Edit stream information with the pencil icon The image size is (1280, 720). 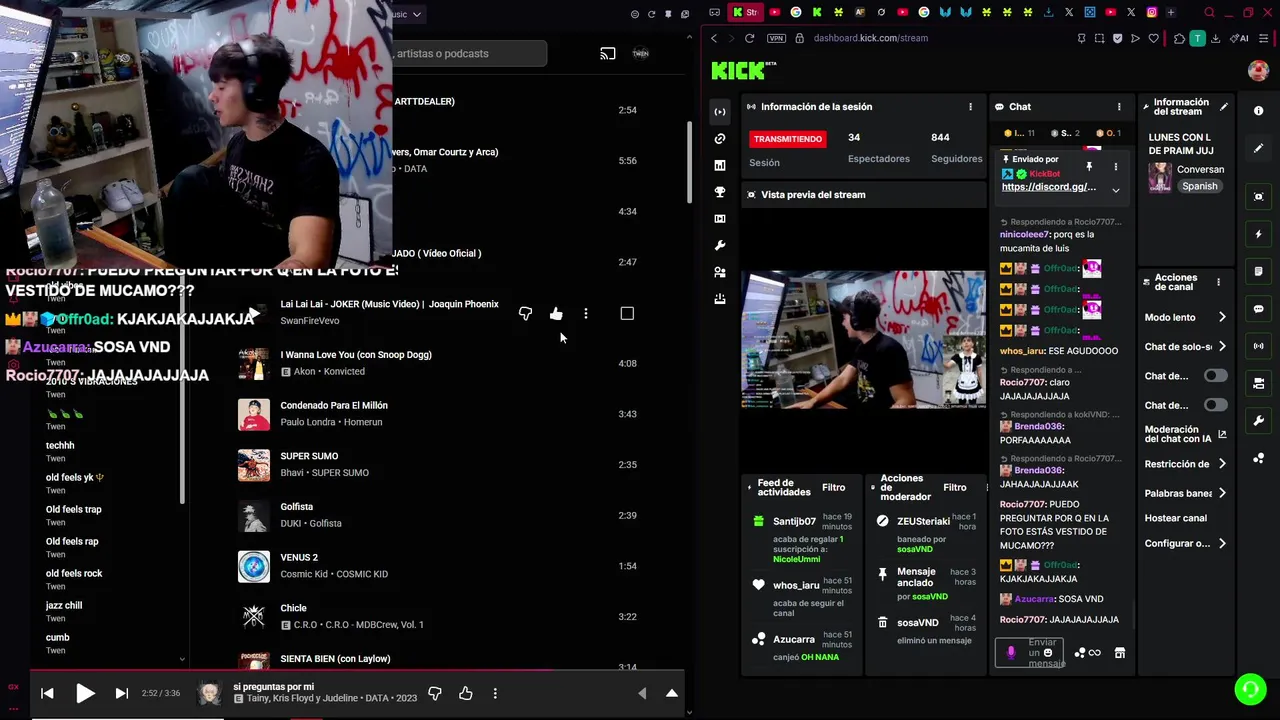click(1224, 107)
